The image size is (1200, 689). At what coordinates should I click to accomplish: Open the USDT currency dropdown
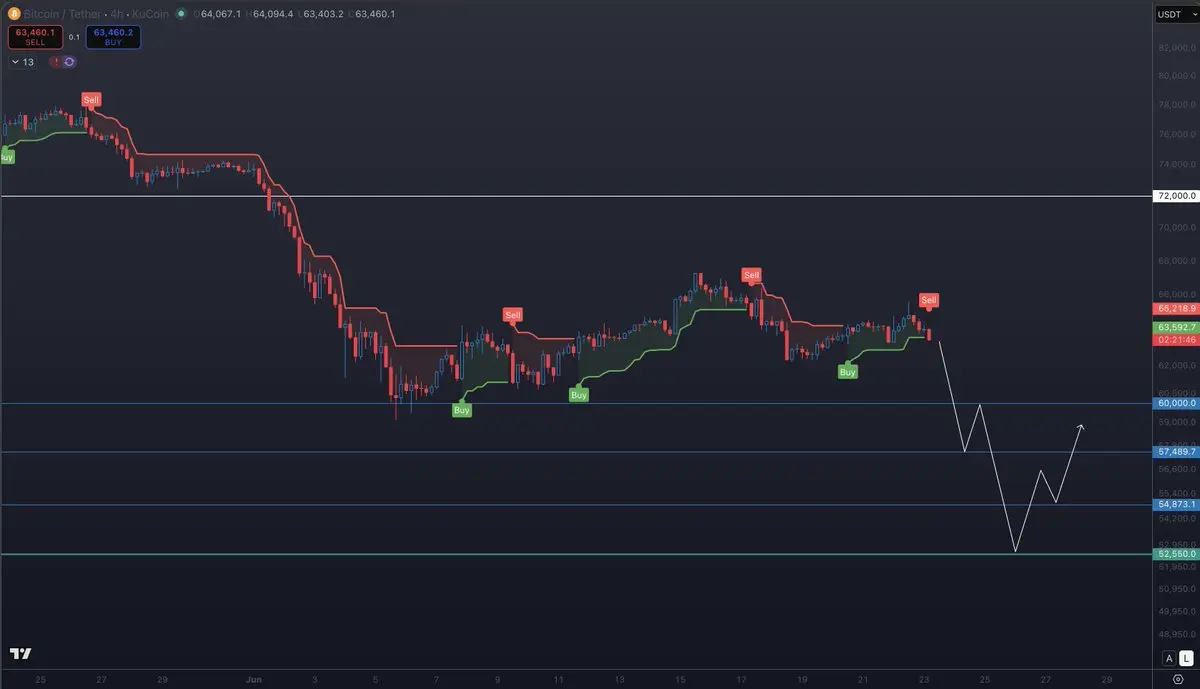(1175, 14)
